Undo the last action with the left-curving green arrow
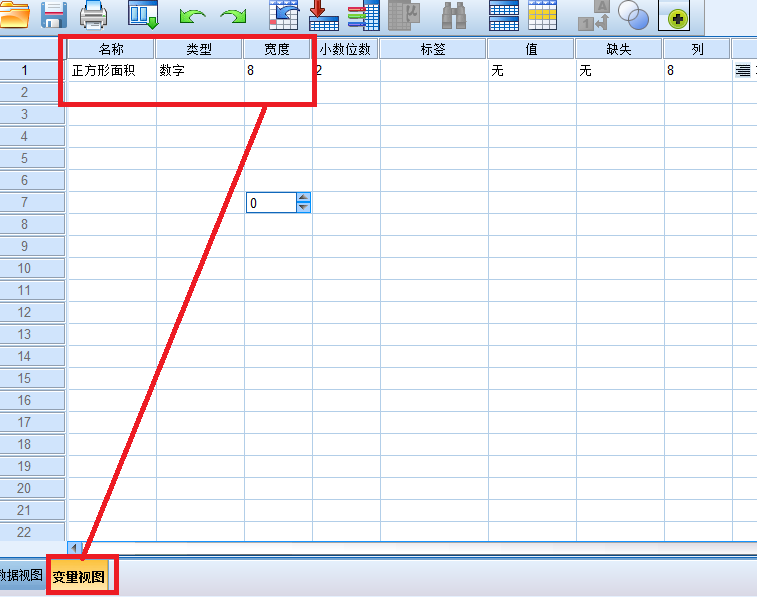The image size is (757, 597). click(x=192, y=16)
